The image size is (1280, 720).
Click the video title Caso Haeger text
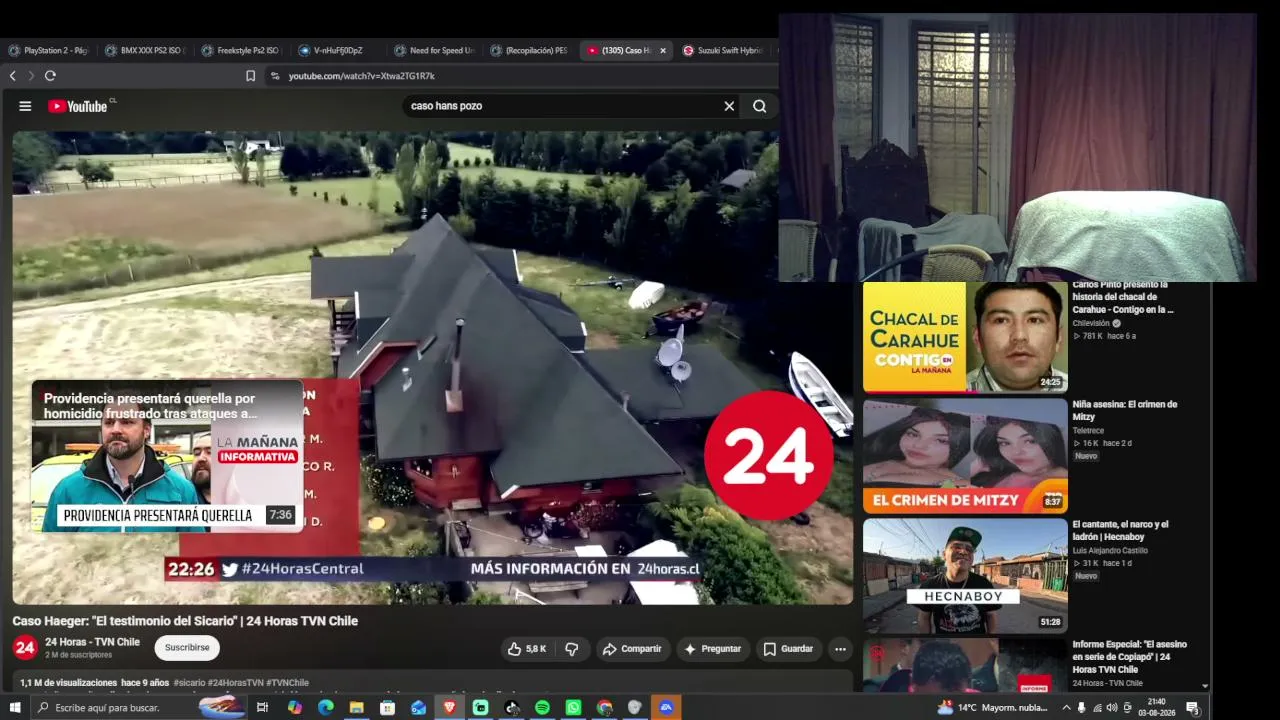pos(185,621)
